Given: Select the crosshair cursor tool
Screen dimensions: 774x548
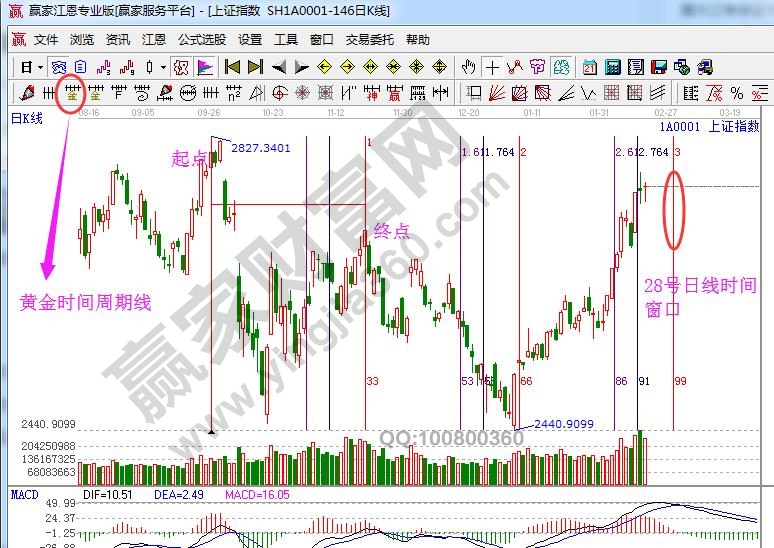Looking at the screenshot, I should coord(492,67).
